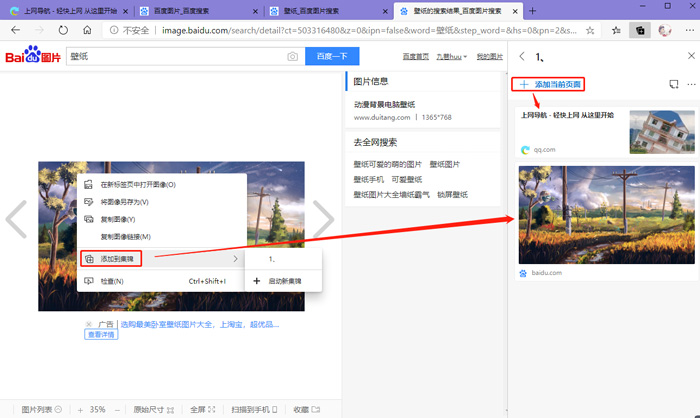Open new browser tab with plus
The width and height of the screenshot is (700, 418).
pyautogui.click(x=532, y=10)
